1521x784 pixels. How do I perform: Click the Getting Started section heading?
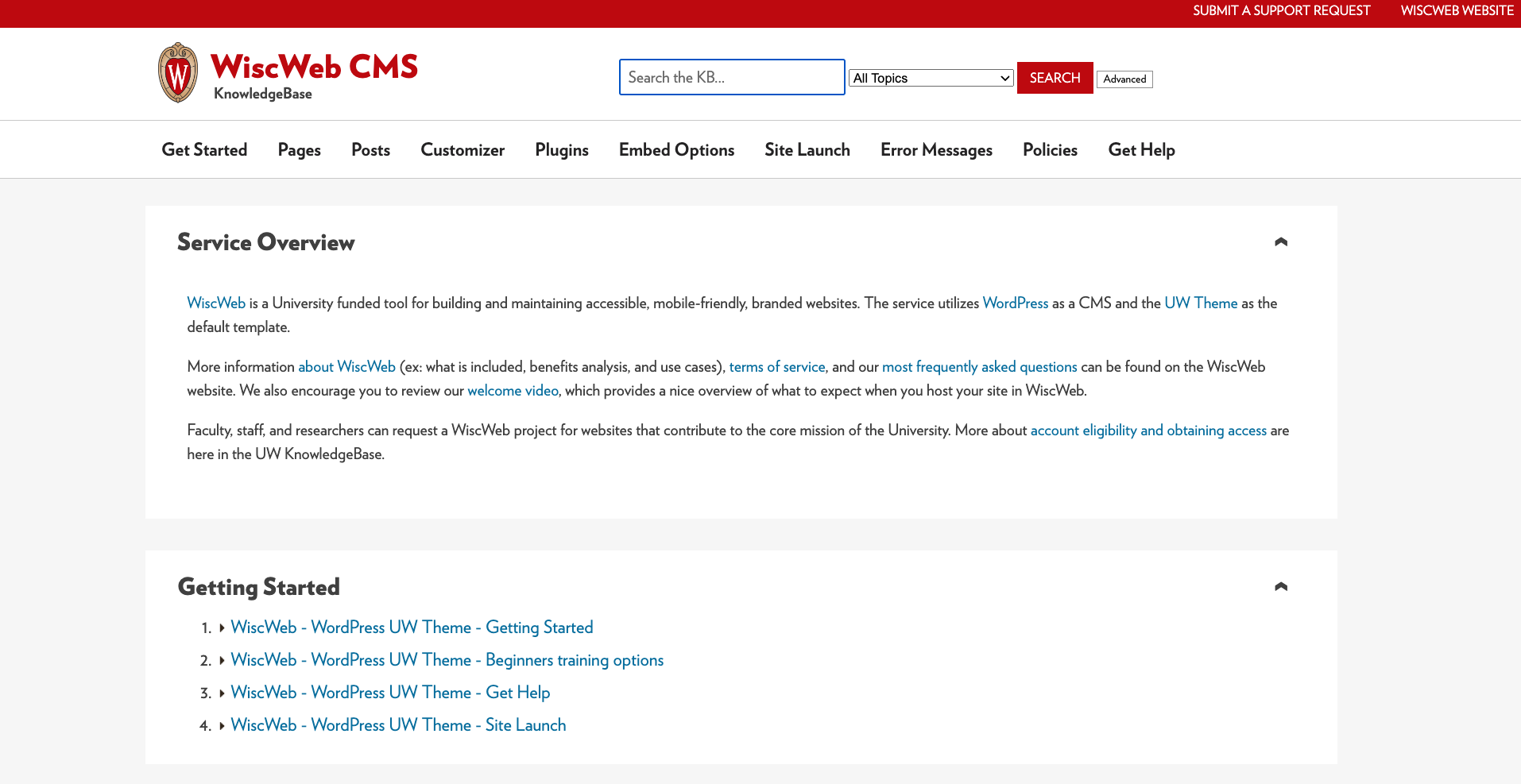pyautogui.click(x=259, y=587)
